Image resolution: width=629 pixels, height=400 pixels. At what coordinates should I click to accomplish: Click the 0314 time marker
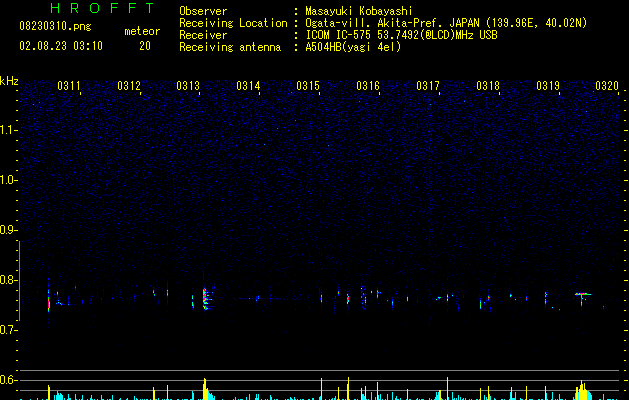248,86
